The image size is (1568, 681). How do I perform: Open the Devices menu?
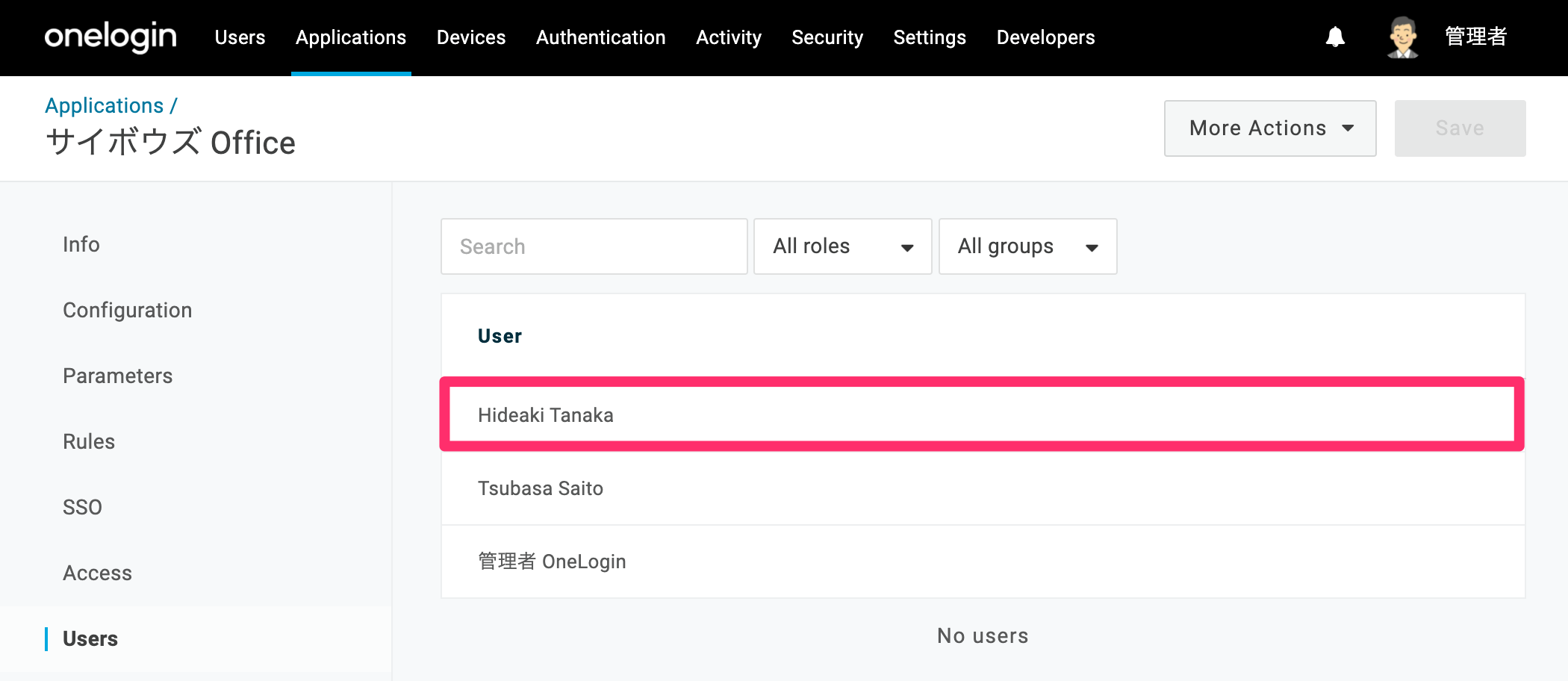(471, 37)
